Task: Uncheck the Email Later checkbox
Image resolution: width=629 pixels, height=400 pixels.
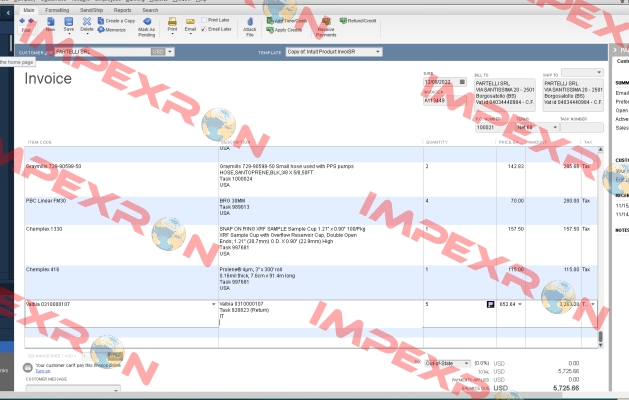Action: pyautogui.click(x=204, y=29)
